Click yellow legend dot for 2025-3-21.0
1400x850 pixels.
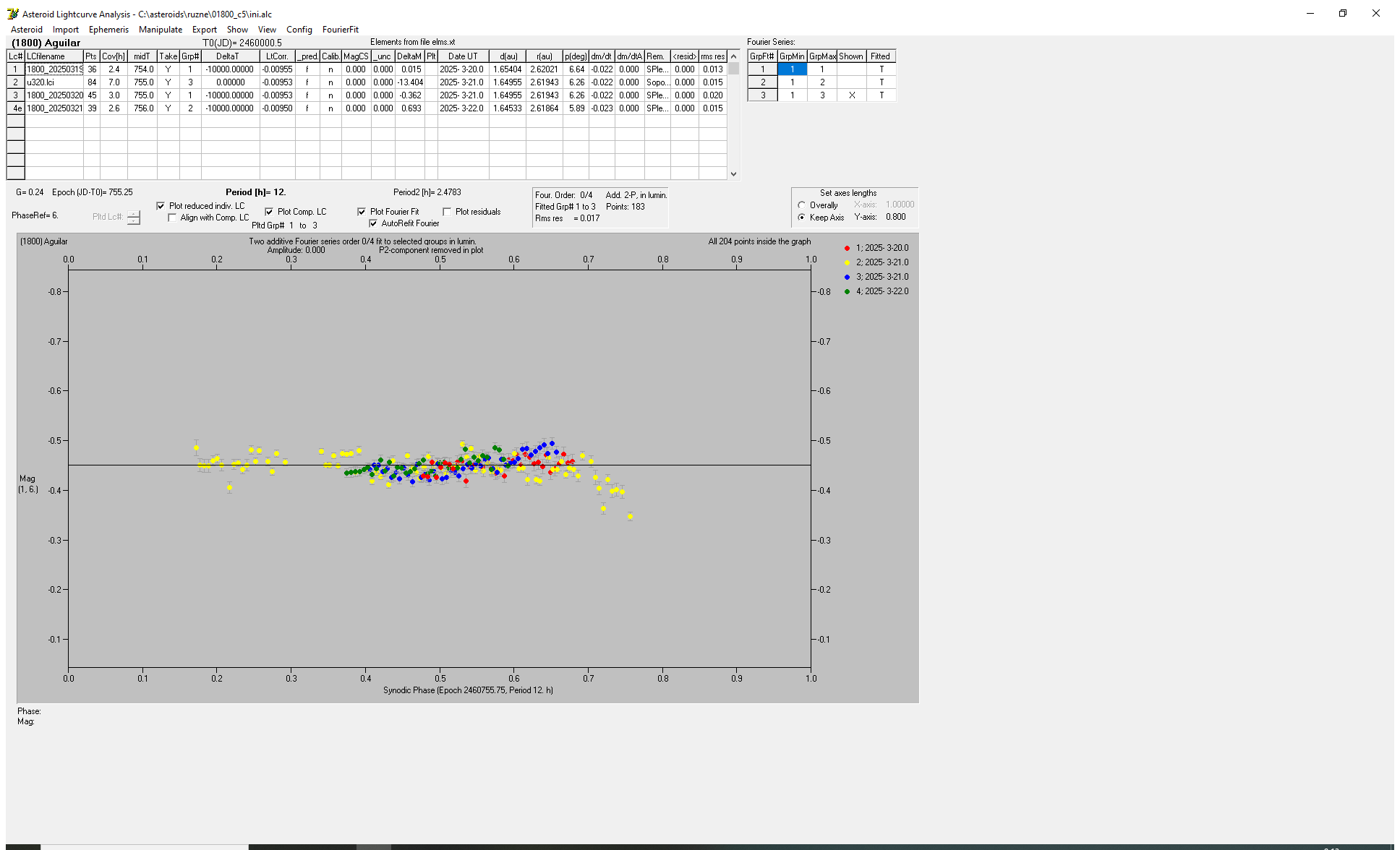(x=847, y=262)
